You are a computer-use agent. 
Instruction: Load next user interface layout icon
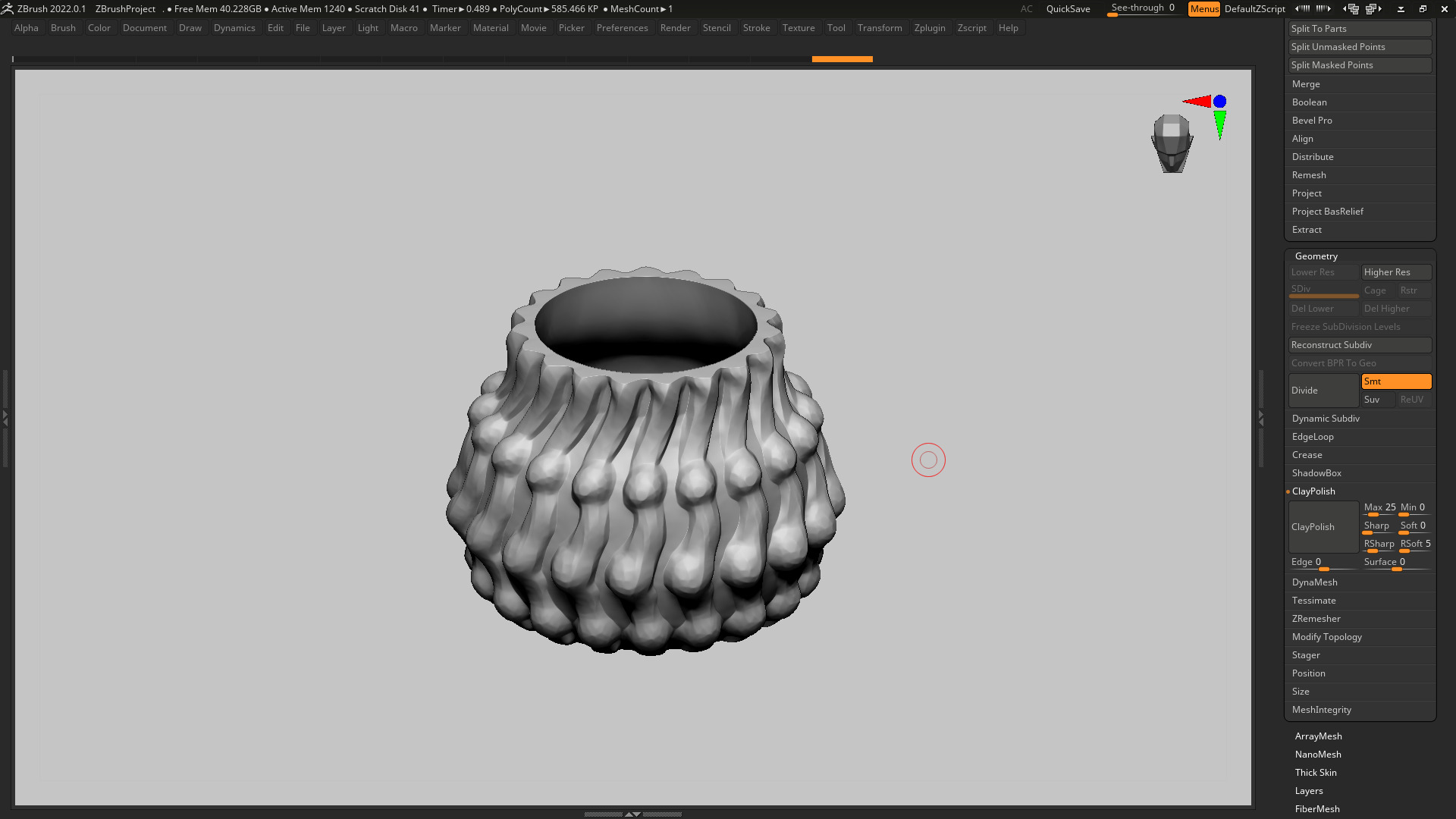click(1374, 8)
